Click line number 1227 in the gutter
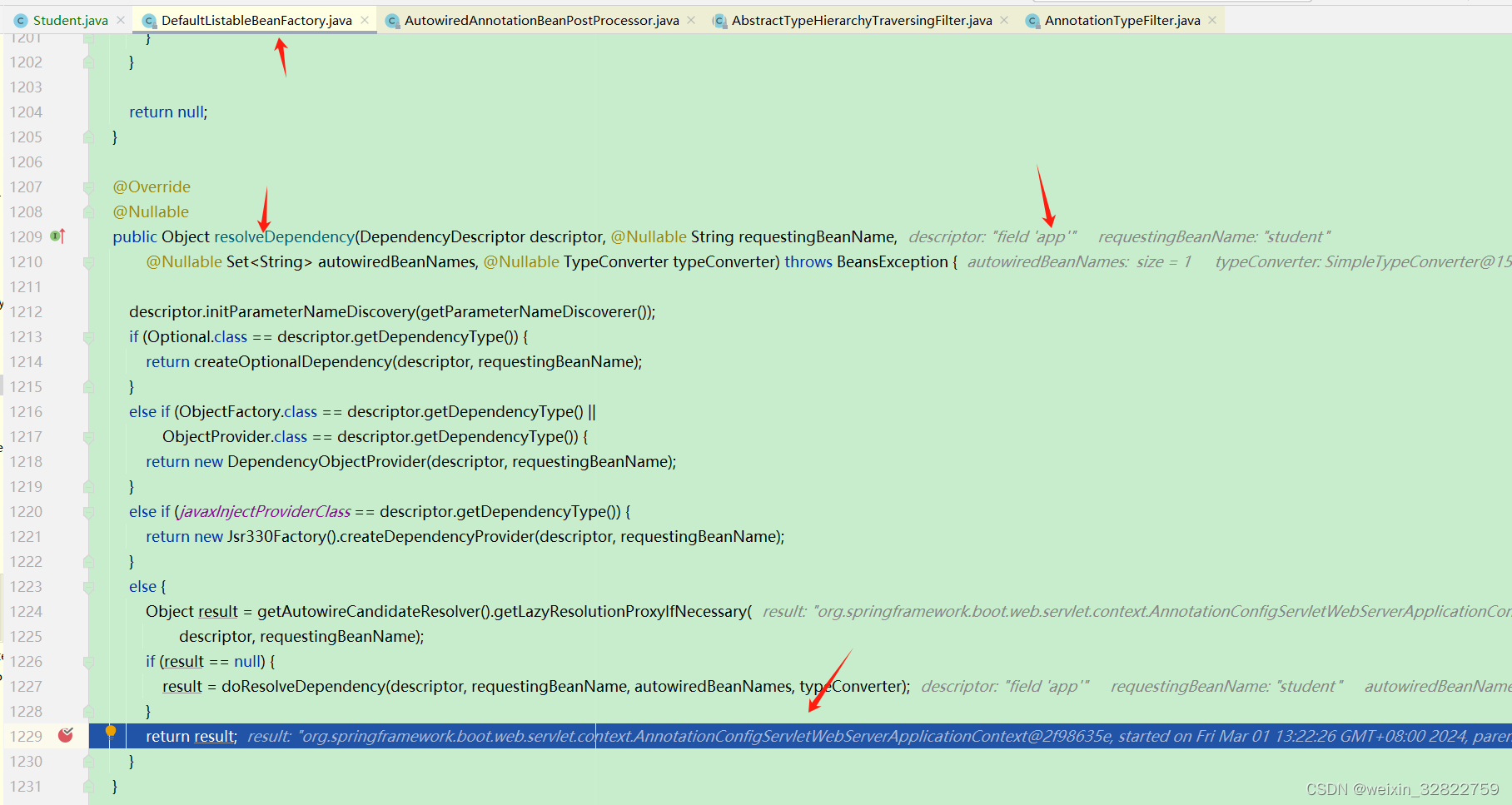The image size is (1512, 805). click(x=26, y=686)
